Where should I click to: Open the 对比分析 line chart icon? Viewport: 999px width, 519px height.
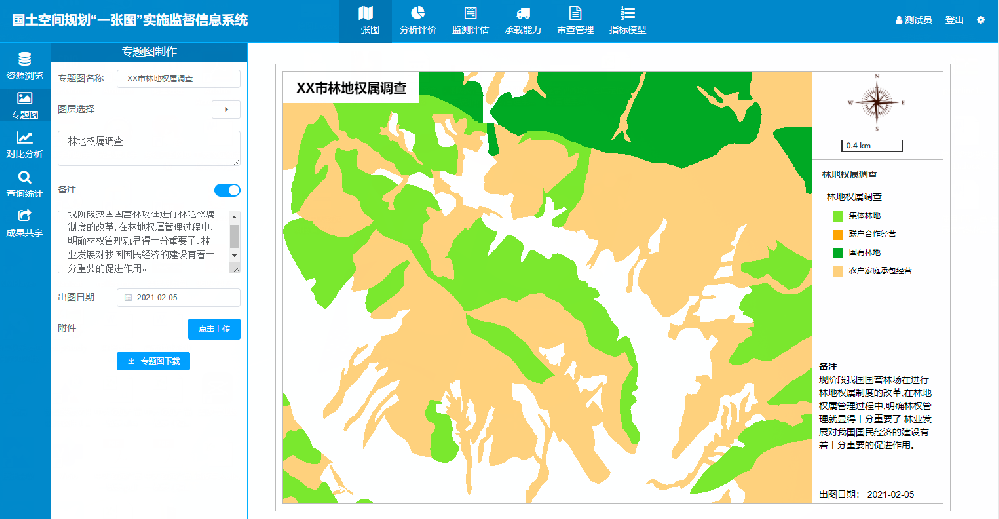click(24, 138)
